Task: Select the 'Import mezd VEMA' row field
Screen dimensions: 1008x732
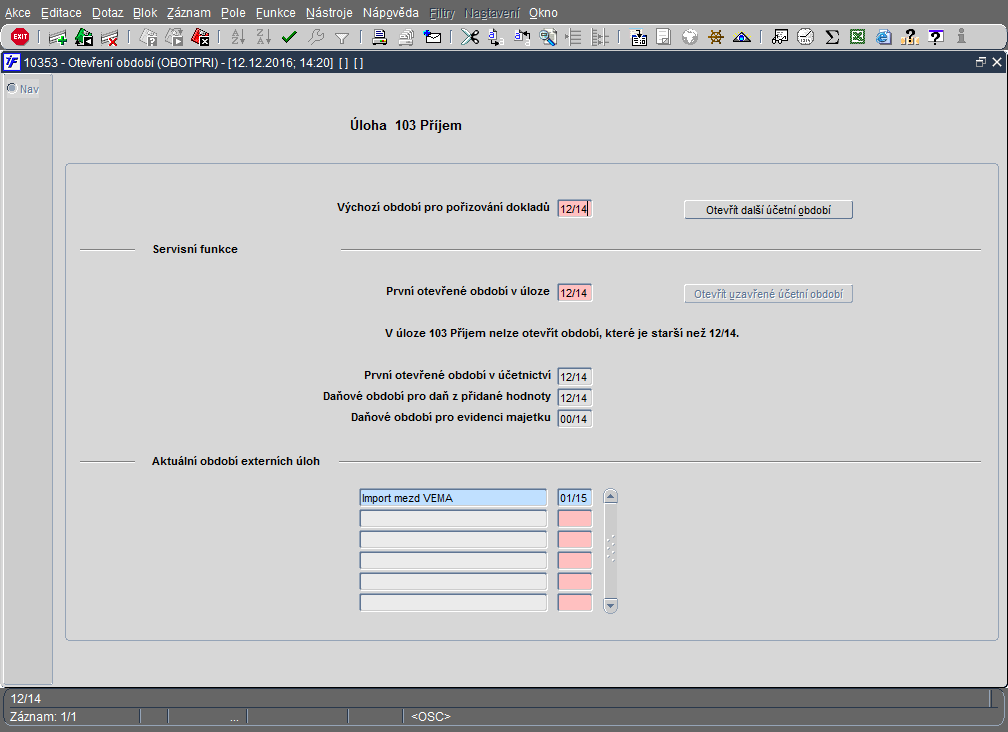Action: click(x=453, y=498)
